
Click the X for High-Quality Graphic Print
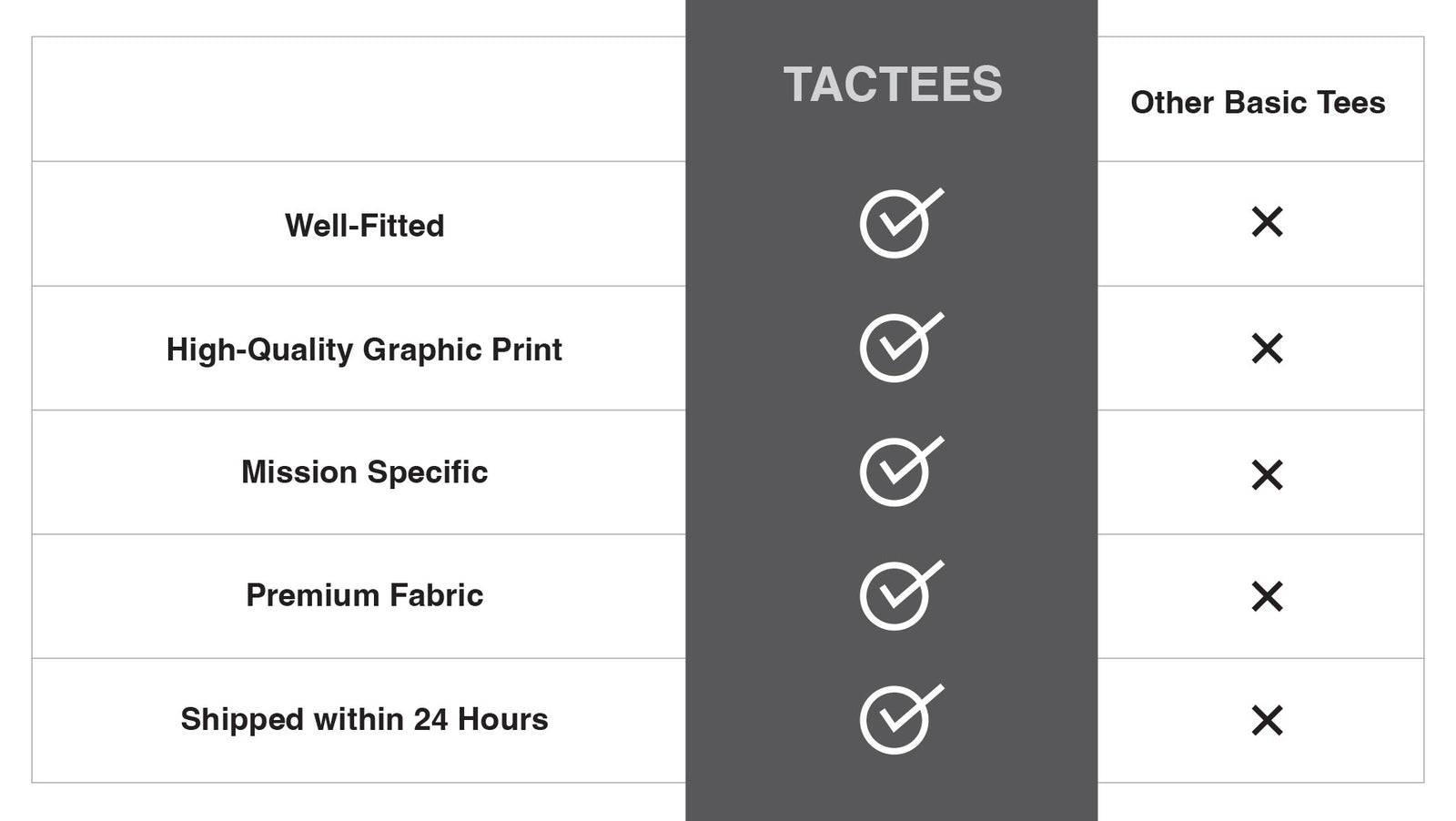1267,348
